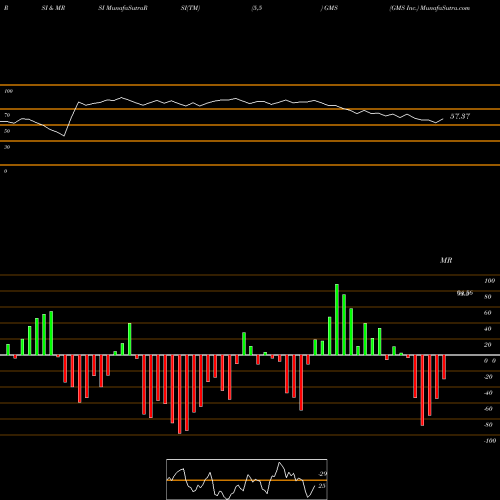The height and width of the screenshot is (500, 500).
Task: Select the MR panel label
Action: click(446, 260)
